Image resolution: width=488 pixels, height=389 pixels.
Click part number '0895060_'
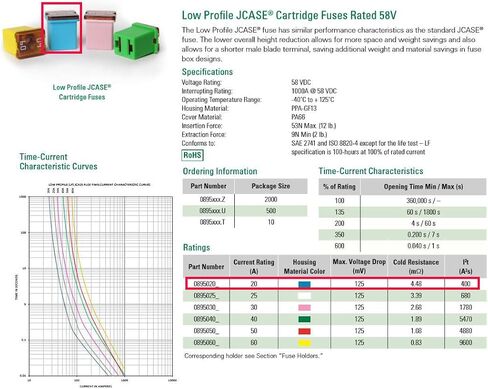pyautogui.click(x=206, y=343)
